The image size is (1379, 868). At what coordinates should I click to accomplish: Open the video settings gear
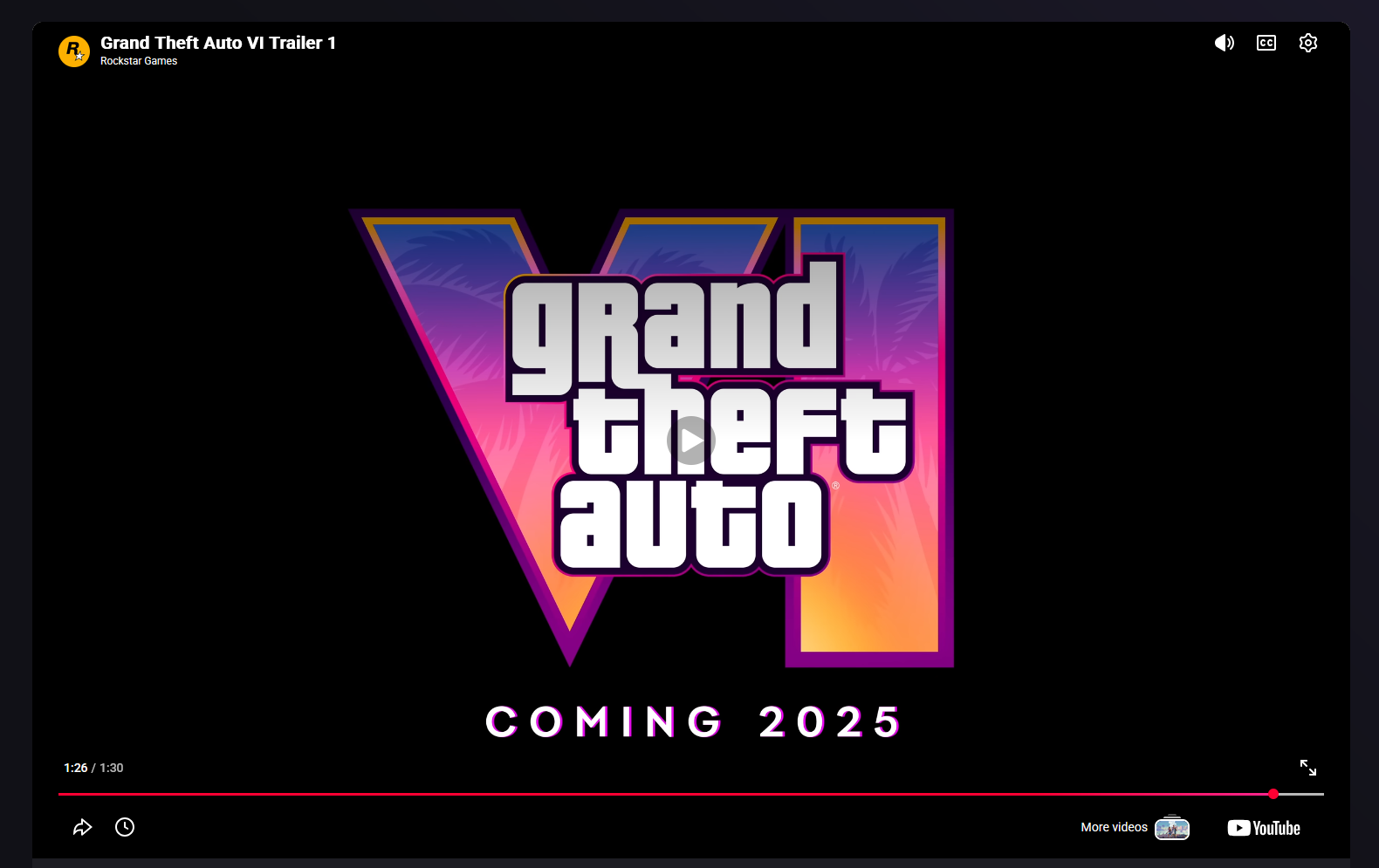click(x=1308, y=43)
